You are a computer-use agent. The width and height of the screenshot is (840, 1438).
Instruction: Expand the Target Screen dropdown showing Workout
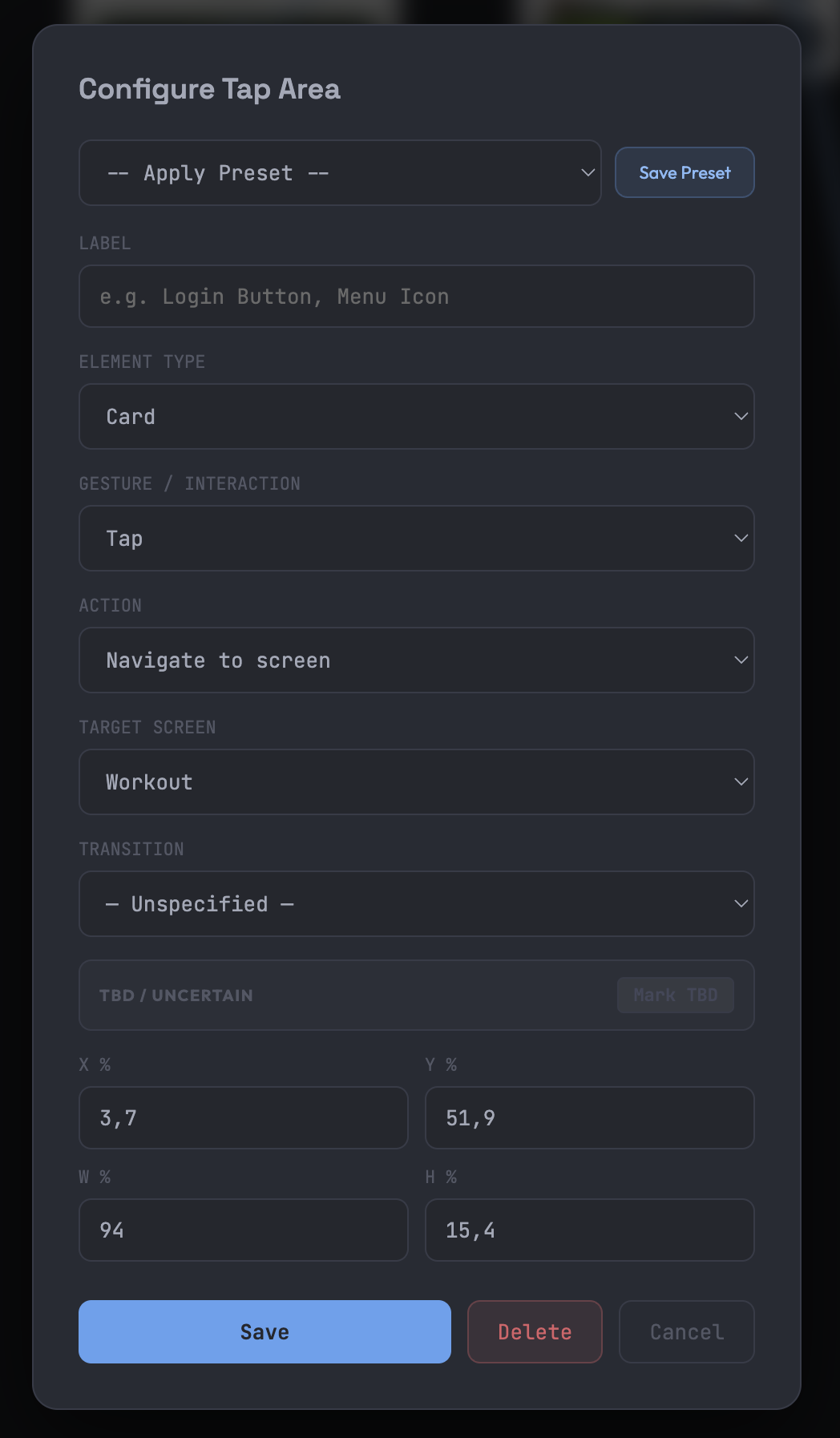click(416, 782)
